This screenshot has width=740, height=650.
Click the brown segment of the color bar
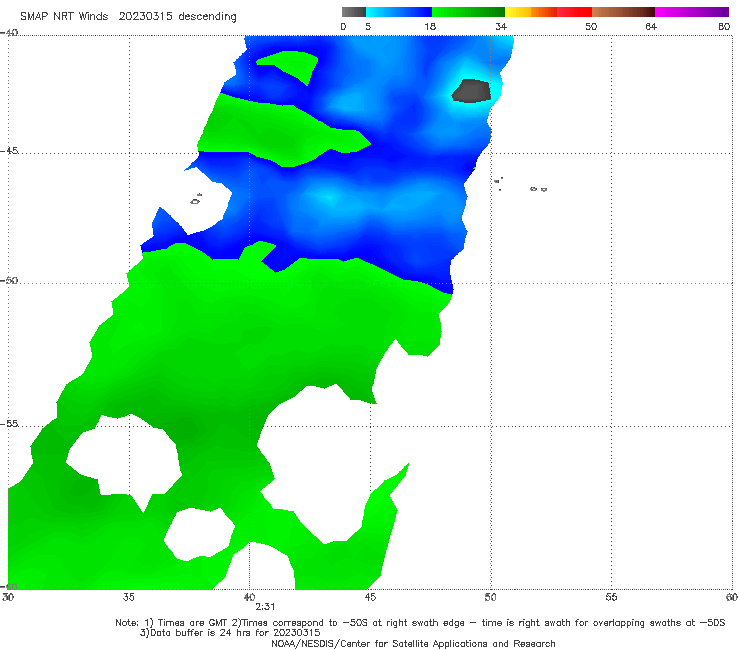(x=623, y=12)
